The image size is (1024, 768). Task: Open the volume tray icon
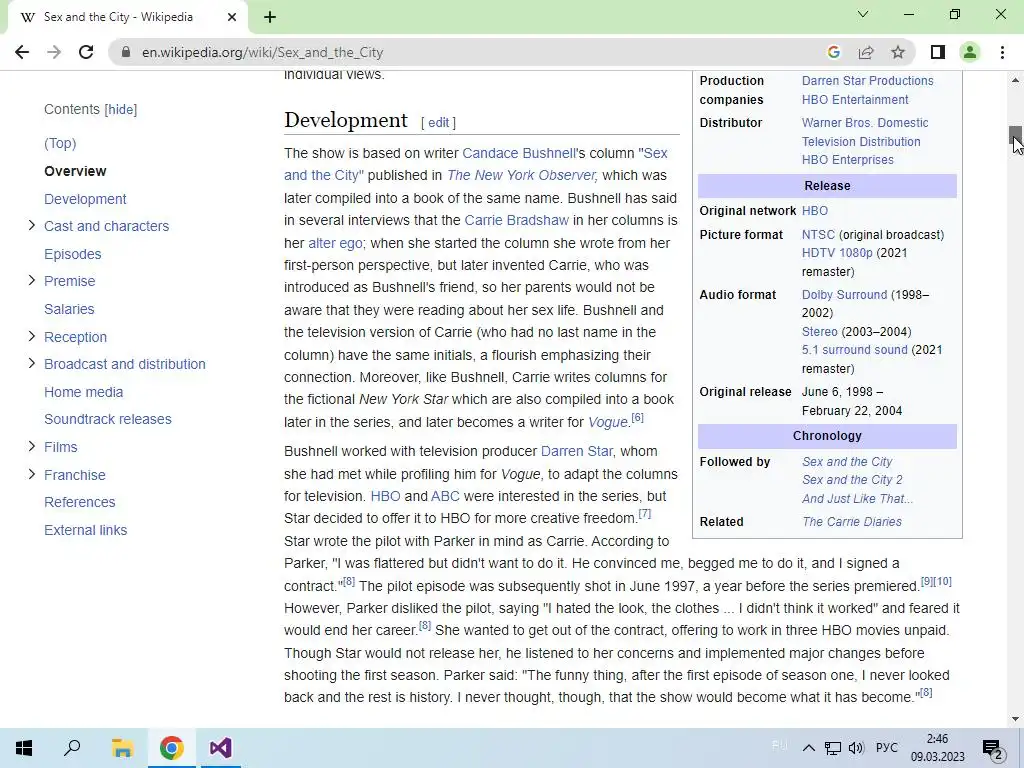tap(856, 748)
